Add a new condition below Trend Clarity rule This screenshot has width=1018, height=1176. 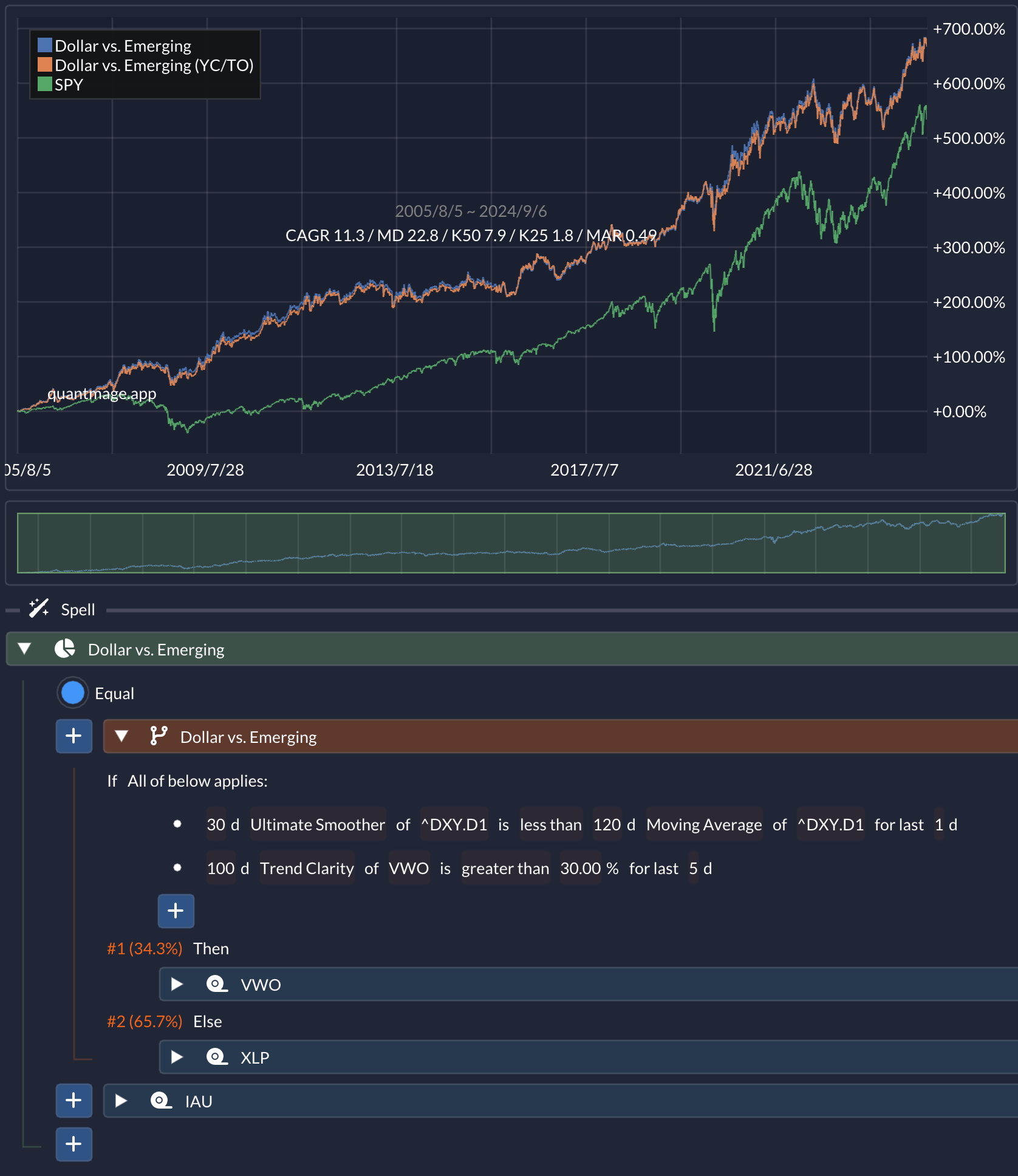click(176, 911)
